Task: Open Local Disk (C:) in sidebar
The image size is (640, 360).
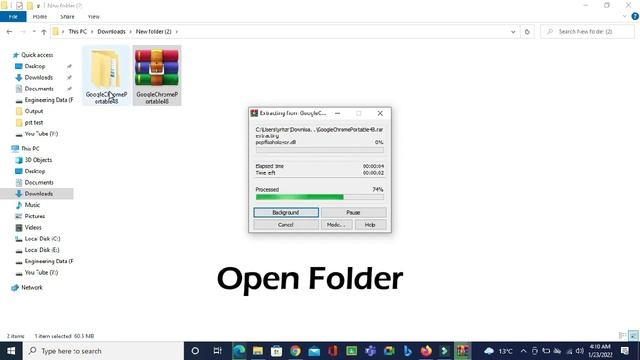Action: (x=42, y=238)
